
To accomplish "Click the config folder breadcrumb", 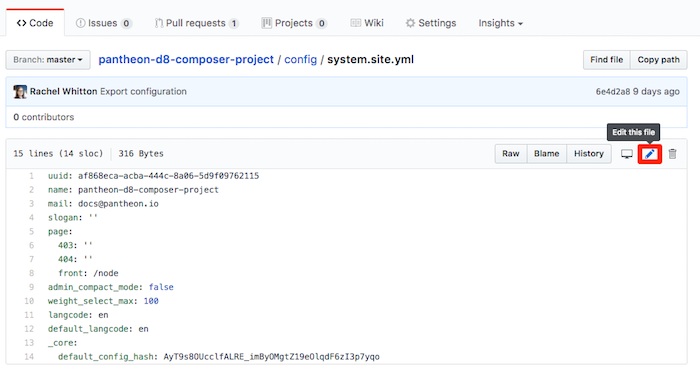I will click(300, 59).
